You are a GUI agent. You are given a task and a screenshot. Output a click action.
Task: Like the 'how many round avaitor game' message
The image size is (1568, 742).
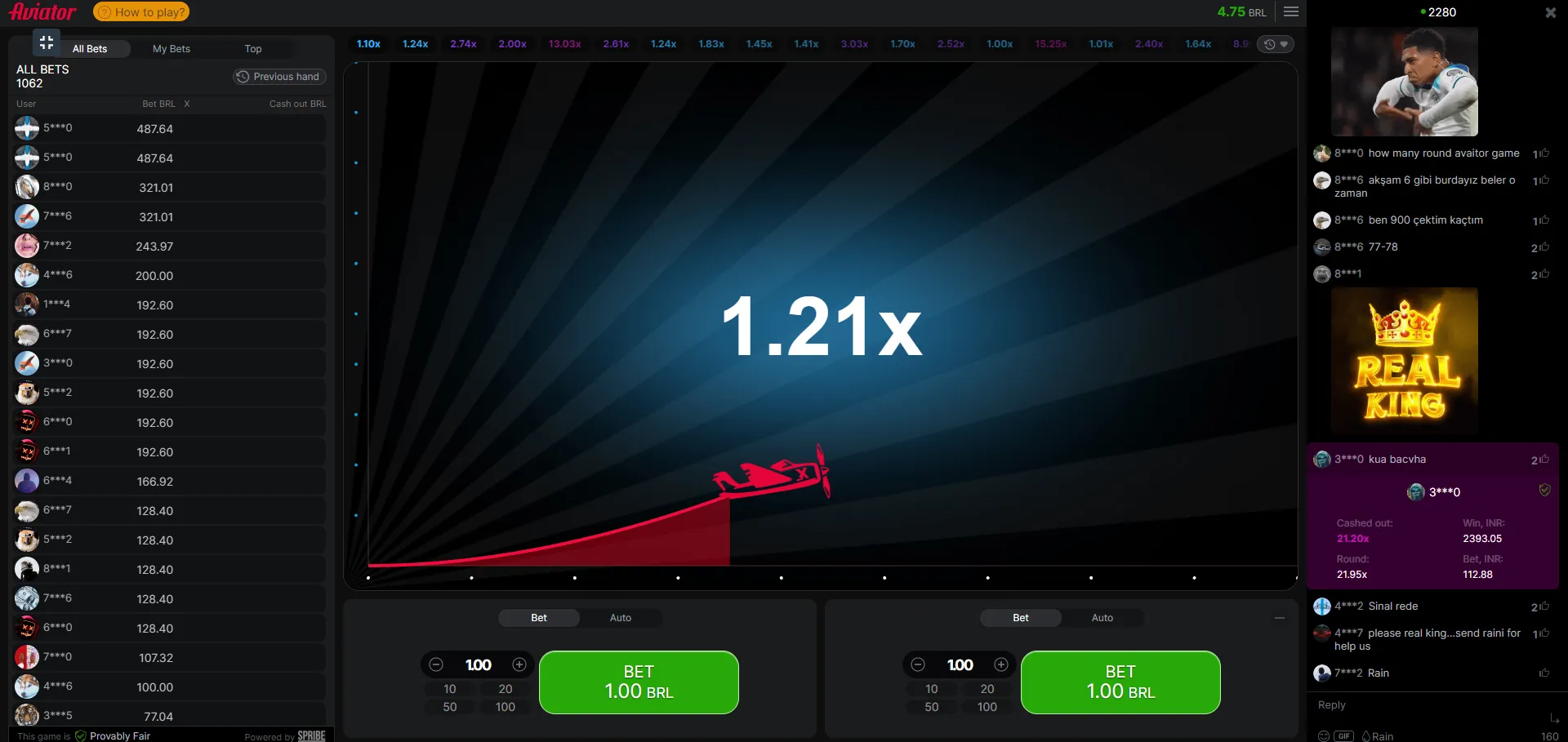(x=1544, y=153)
